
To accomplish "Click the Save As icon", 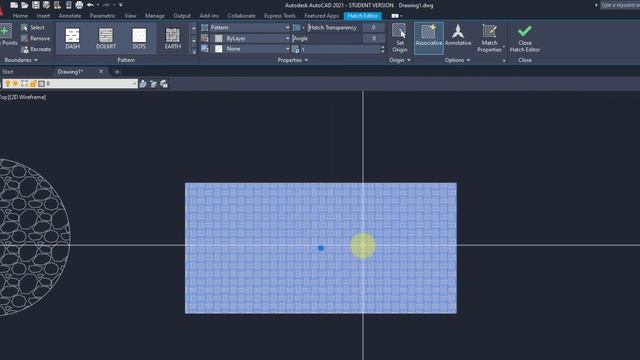I will click(x=46, y=5).
